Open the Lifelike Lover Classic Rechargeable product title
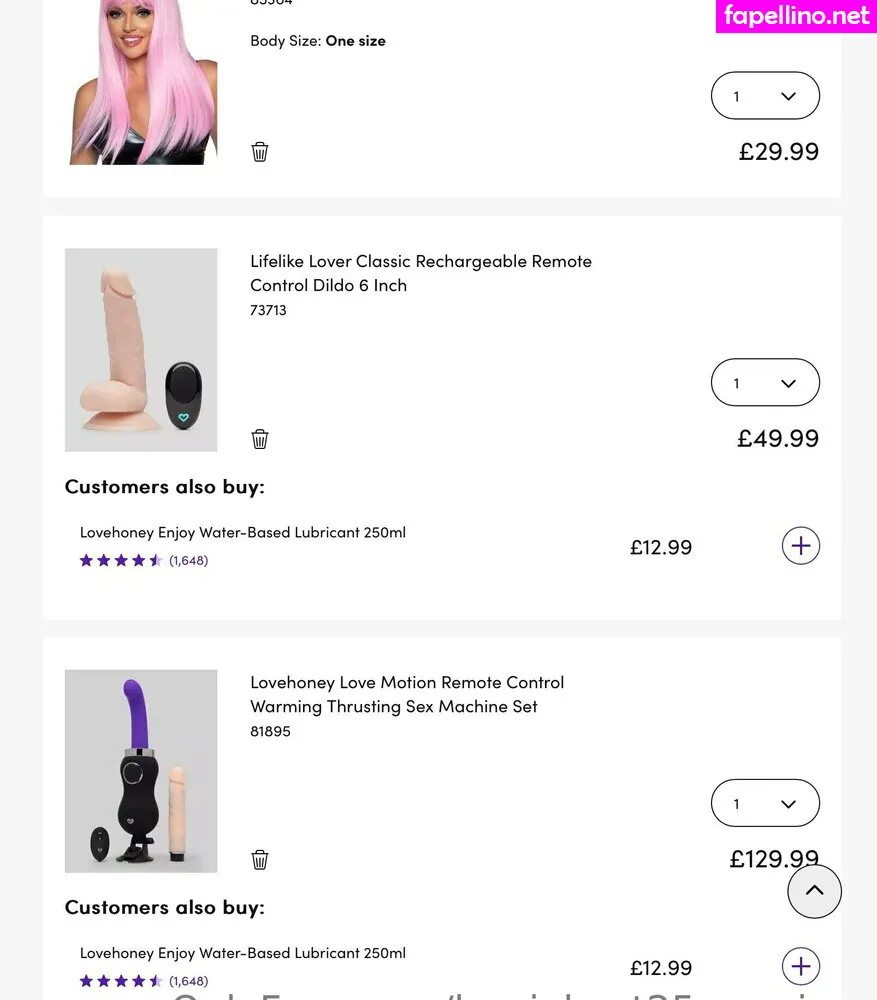Image resolution: width=877 pixels, height=1000 pixels. click(x=420, y=273)
